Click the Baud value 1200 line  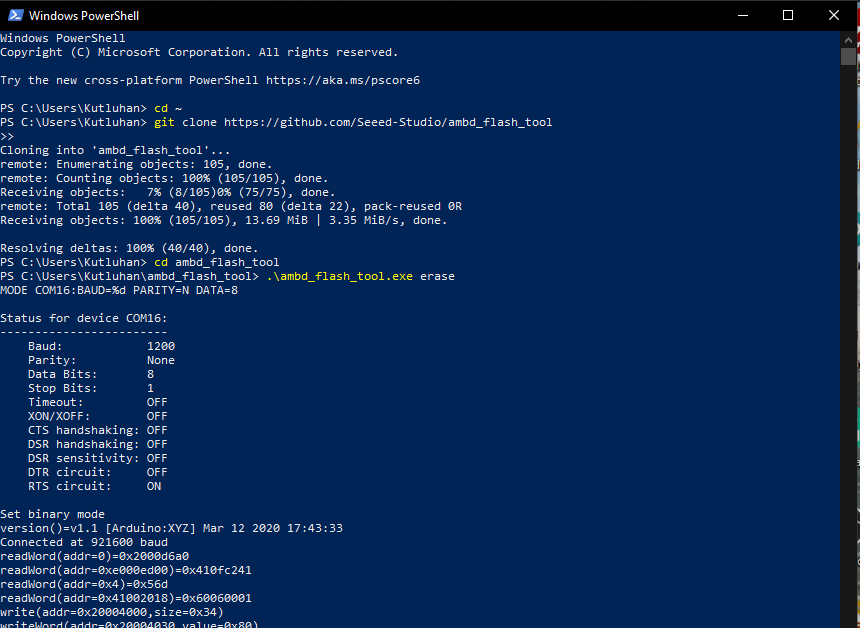(100, 345)
